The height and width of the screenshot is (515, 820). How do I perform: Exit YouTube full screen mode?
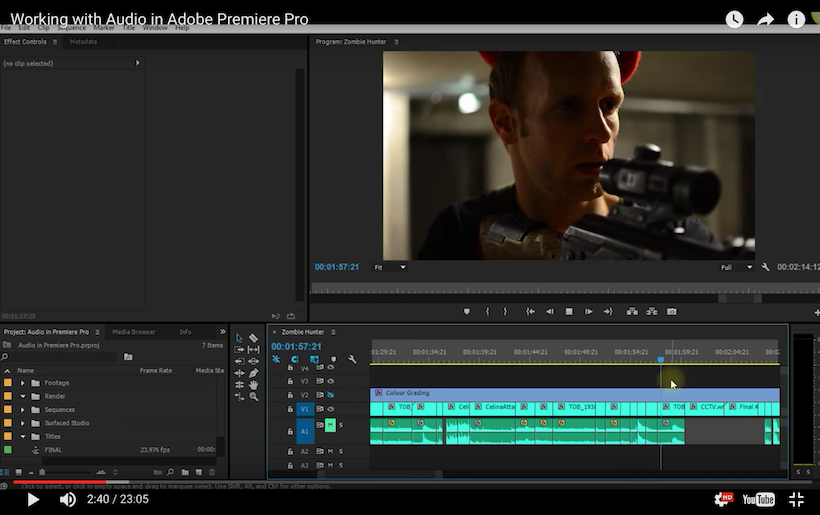796,499
